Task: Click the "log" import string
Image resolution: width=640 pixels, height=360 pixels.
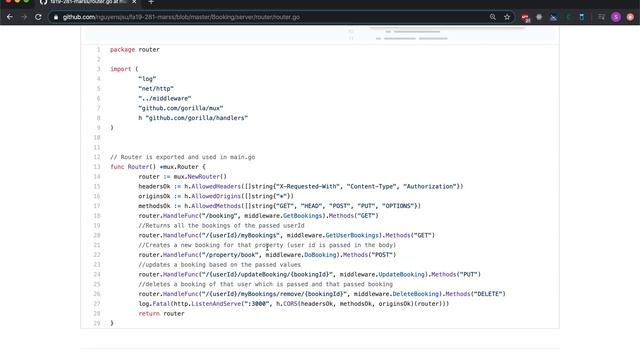Action: [x=147, y=79]
